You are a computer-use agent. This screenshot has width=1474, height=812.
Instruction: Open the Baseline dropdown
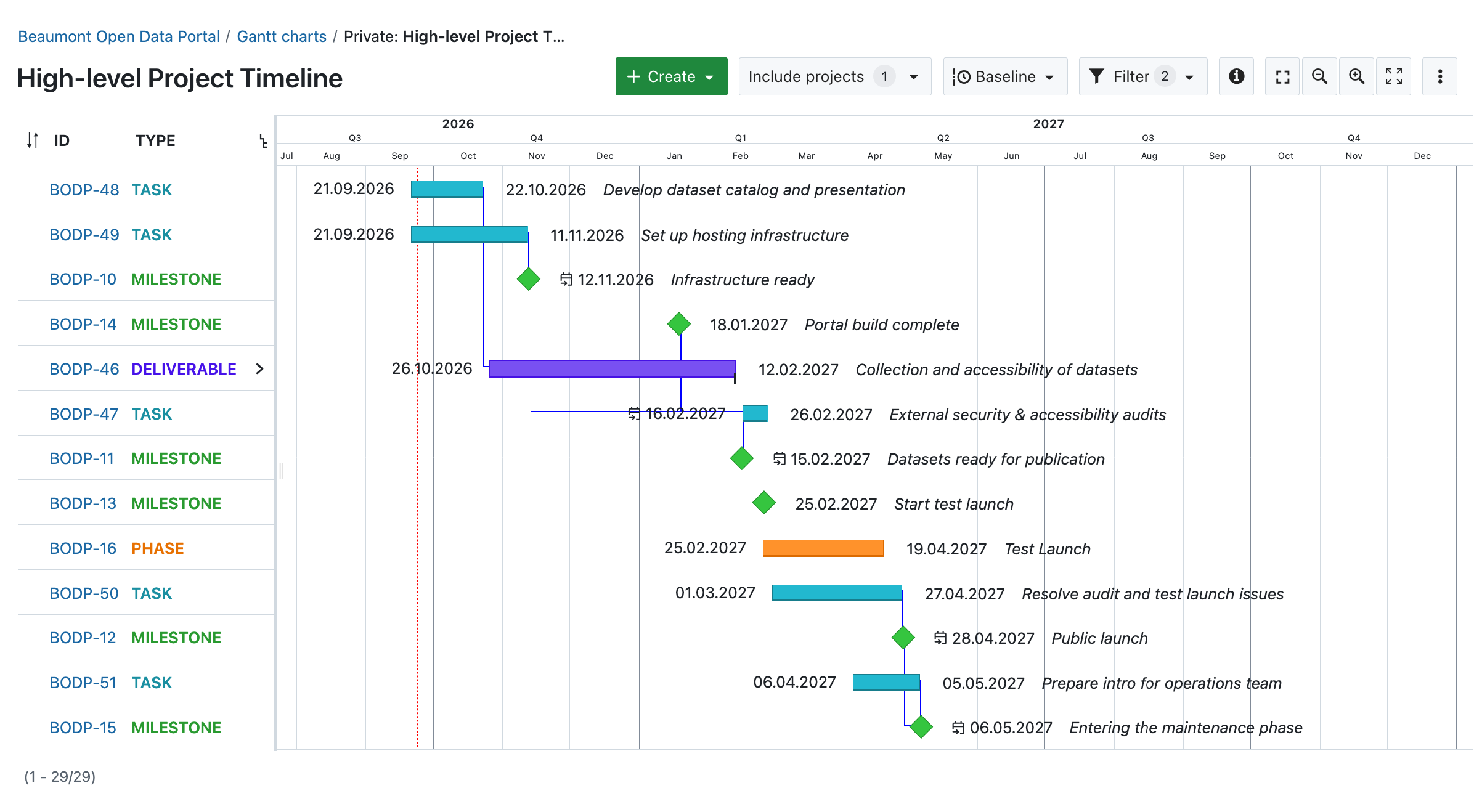(x=1005, y=76)
